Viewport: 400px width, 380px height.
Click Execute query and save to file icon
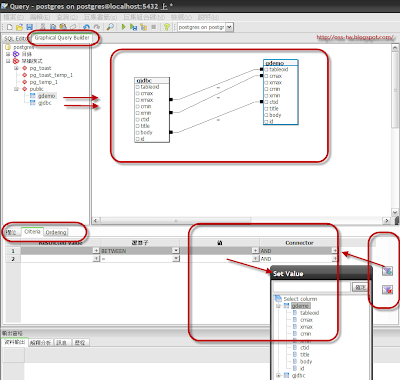tap(133, 27)
